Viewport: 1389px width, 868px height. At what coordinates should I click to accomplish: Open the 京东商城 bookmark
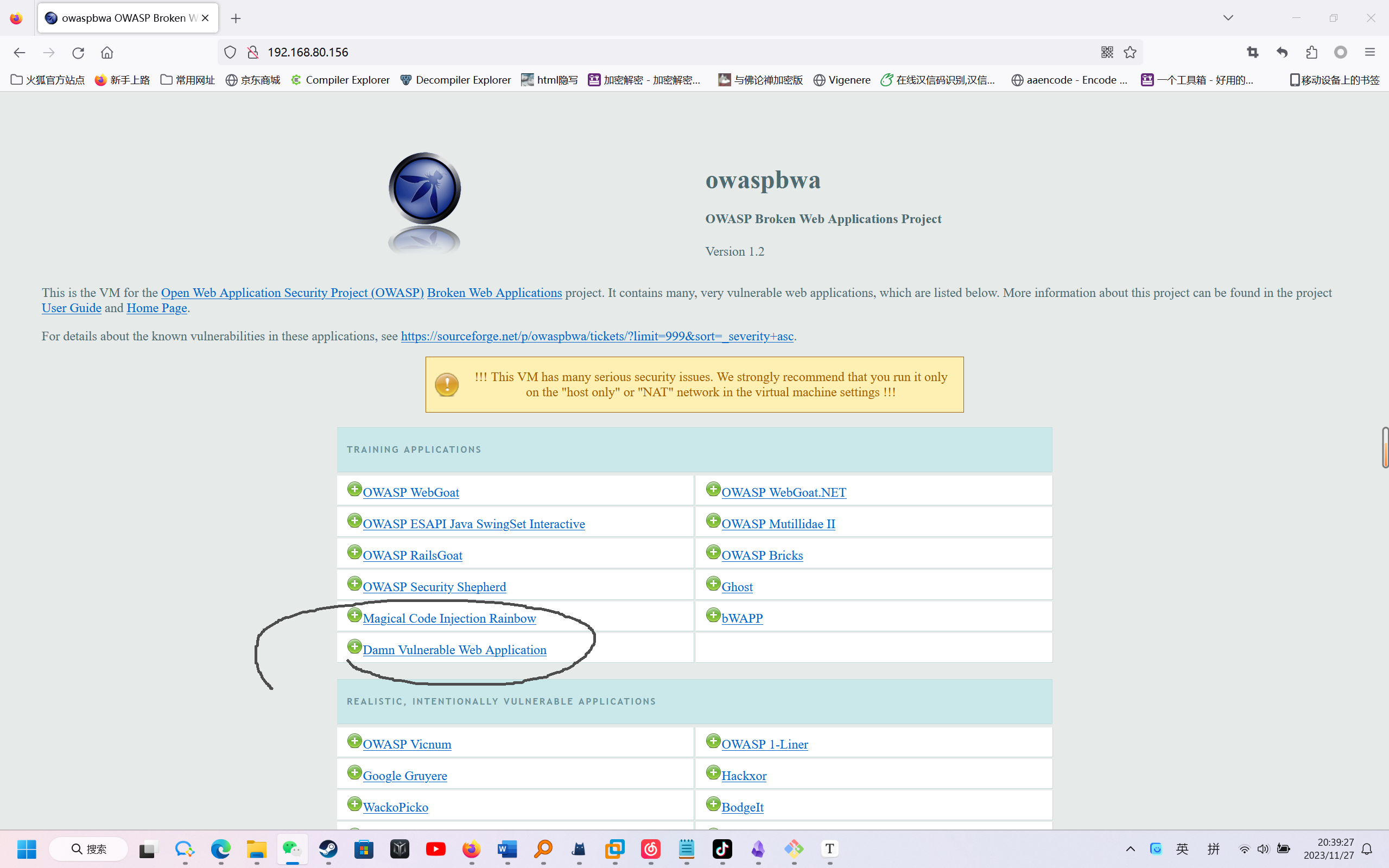(252, 80)
